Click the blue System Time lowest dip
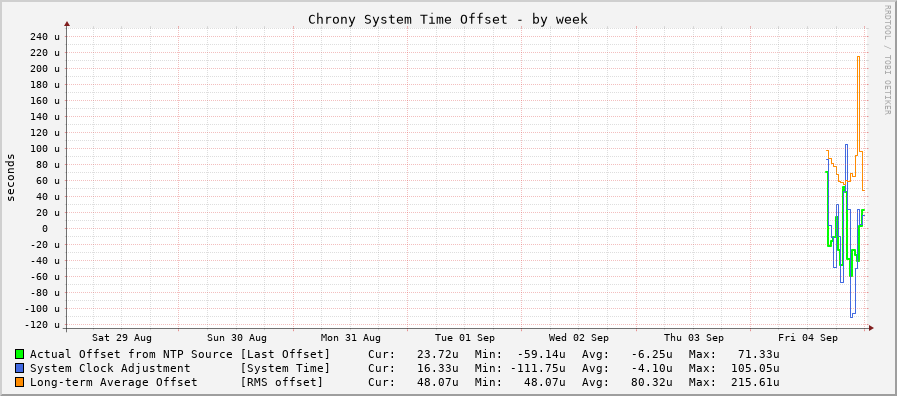 852,316
